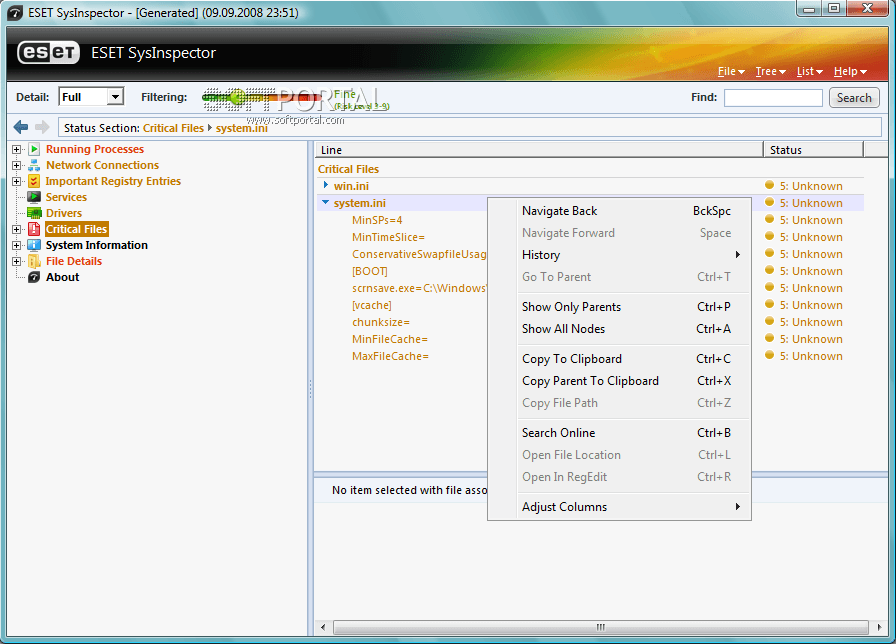Image resolution: width=896 pixels, height=644 pixels.
Task: Select Show Only Parents
Action: [x=619, y=307]
